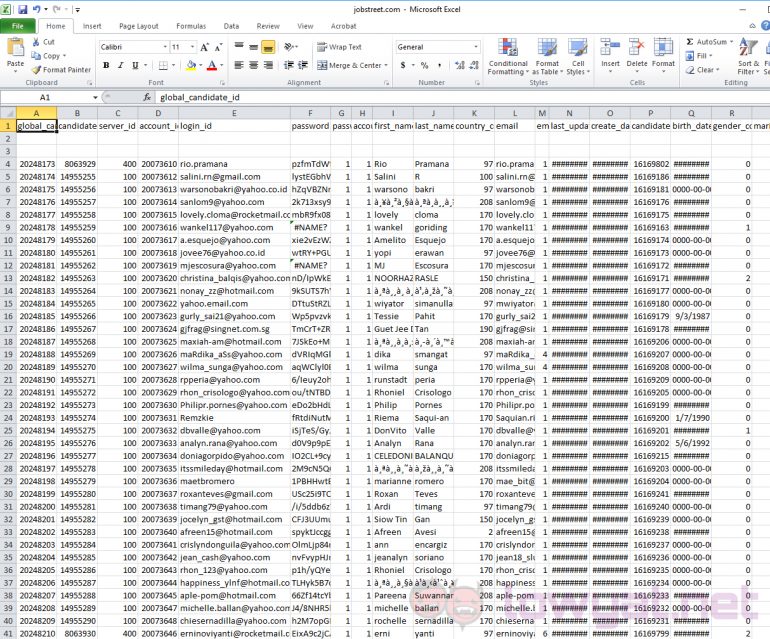Click the Decrease Decimal icon

click(474, 65)
